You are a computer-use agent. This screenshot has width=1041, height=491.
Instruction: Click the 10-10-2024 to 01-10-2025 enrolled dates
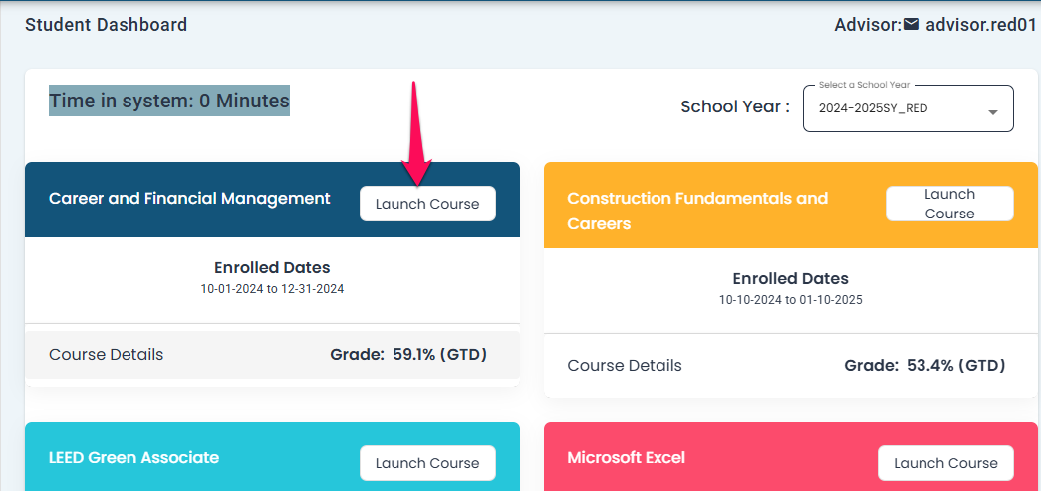click(790, 299)
